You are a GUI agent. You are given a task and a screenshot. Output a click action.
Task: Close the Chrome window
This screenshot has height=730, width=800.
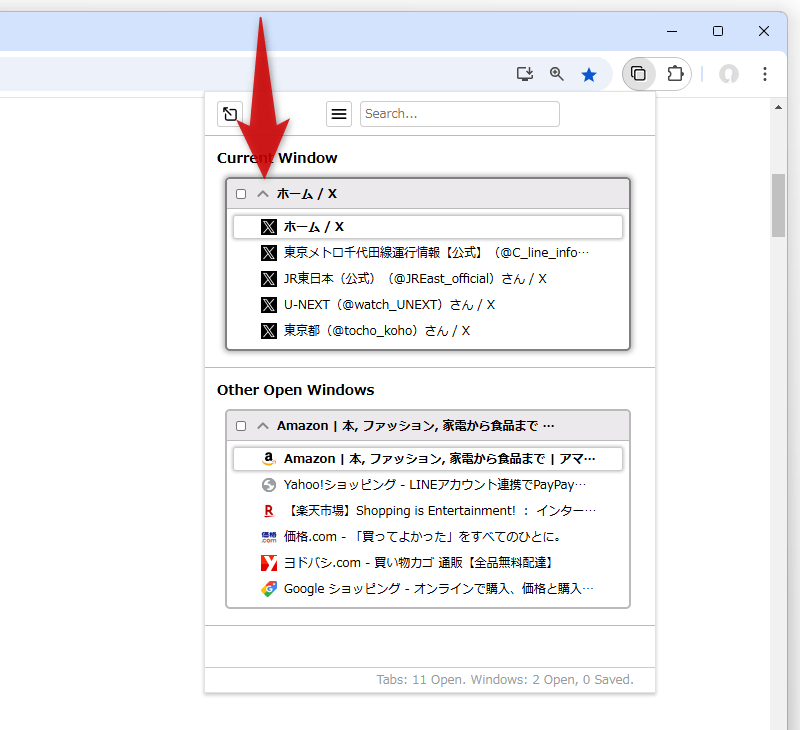click(x=764, y=31)
